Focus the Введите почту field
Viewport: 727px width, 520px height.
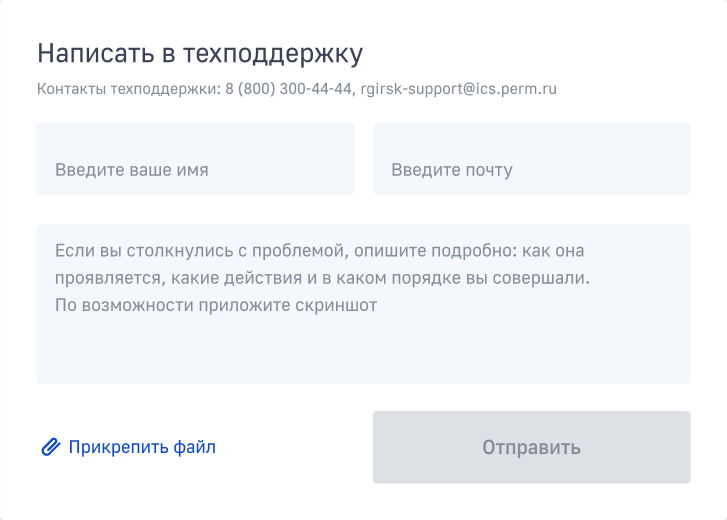click(531, 159)
